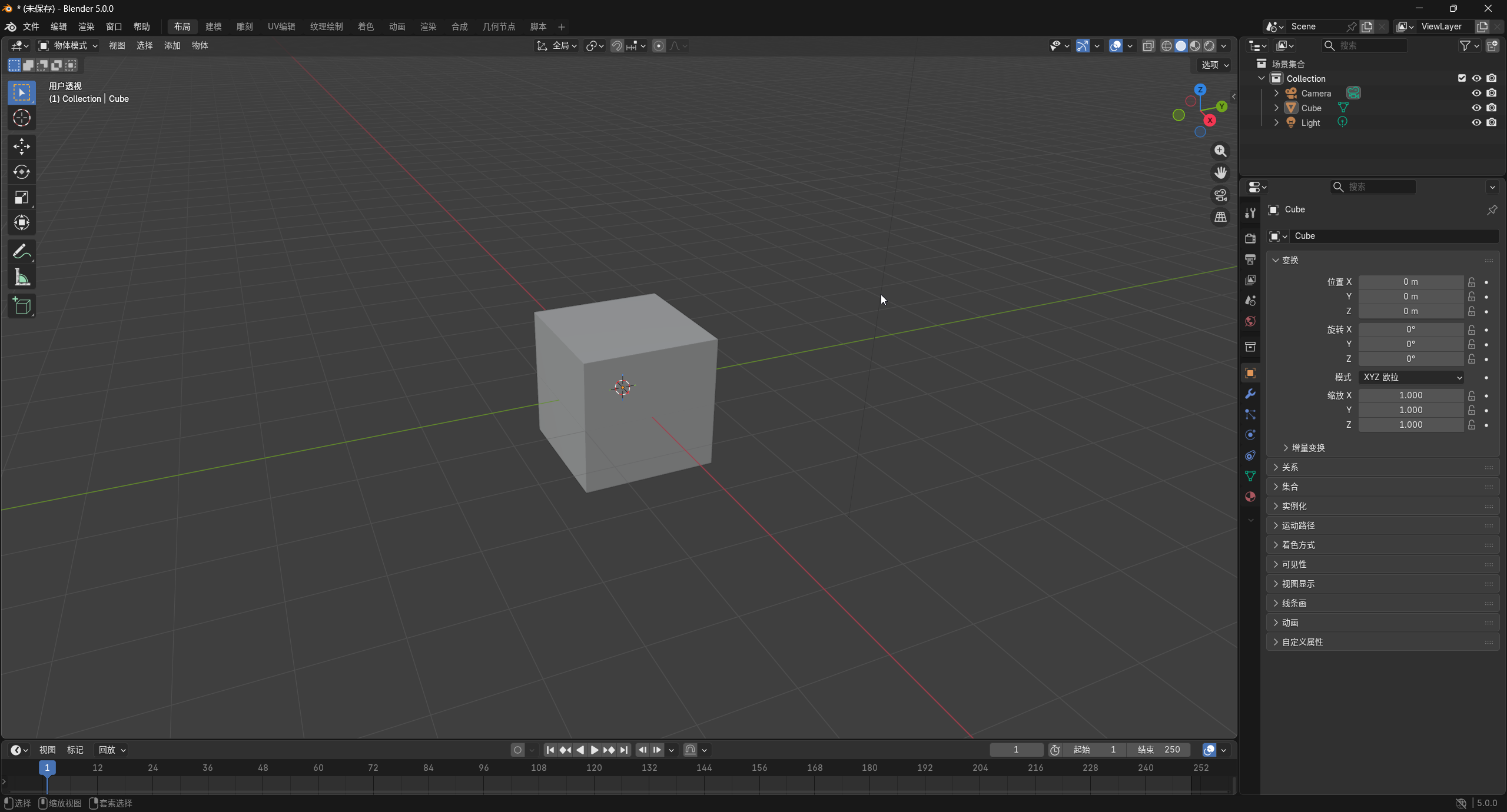1507x812 pixels.
Task: Open the Material properties tab
Action: [1250, 497]
